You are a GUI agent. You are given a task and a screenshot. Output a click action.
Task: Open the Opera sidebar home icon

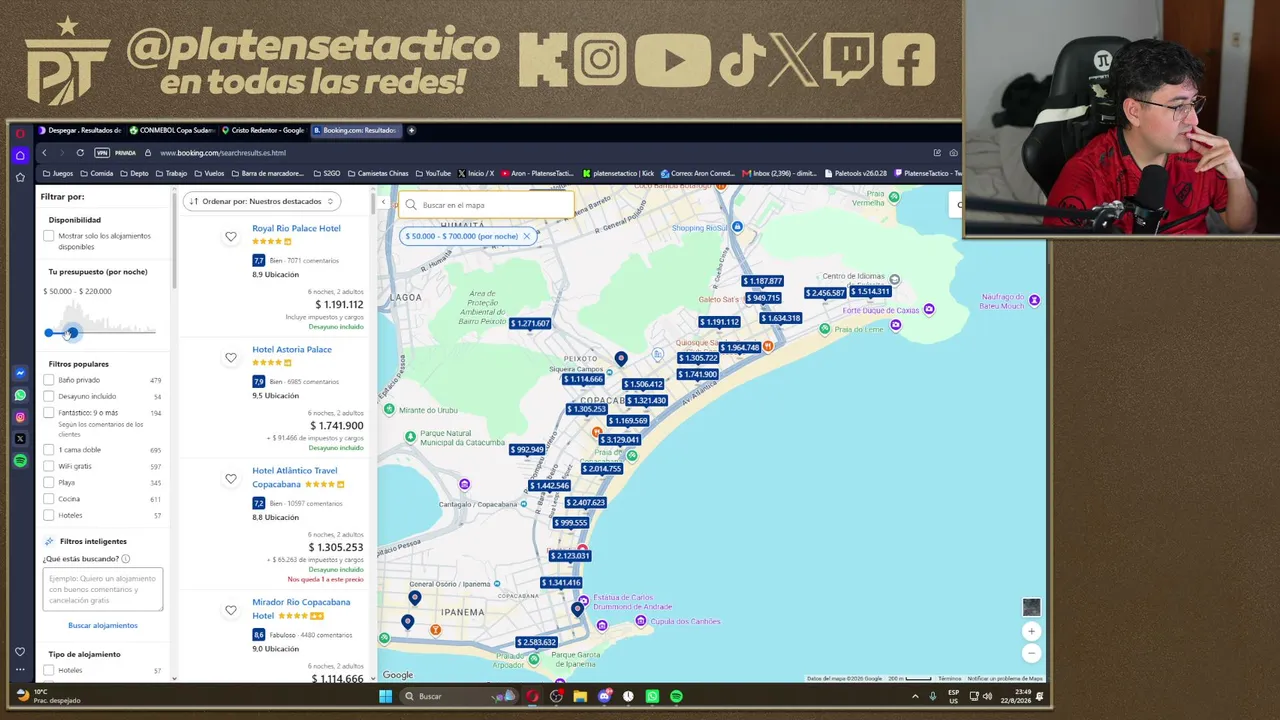[20, 155]
